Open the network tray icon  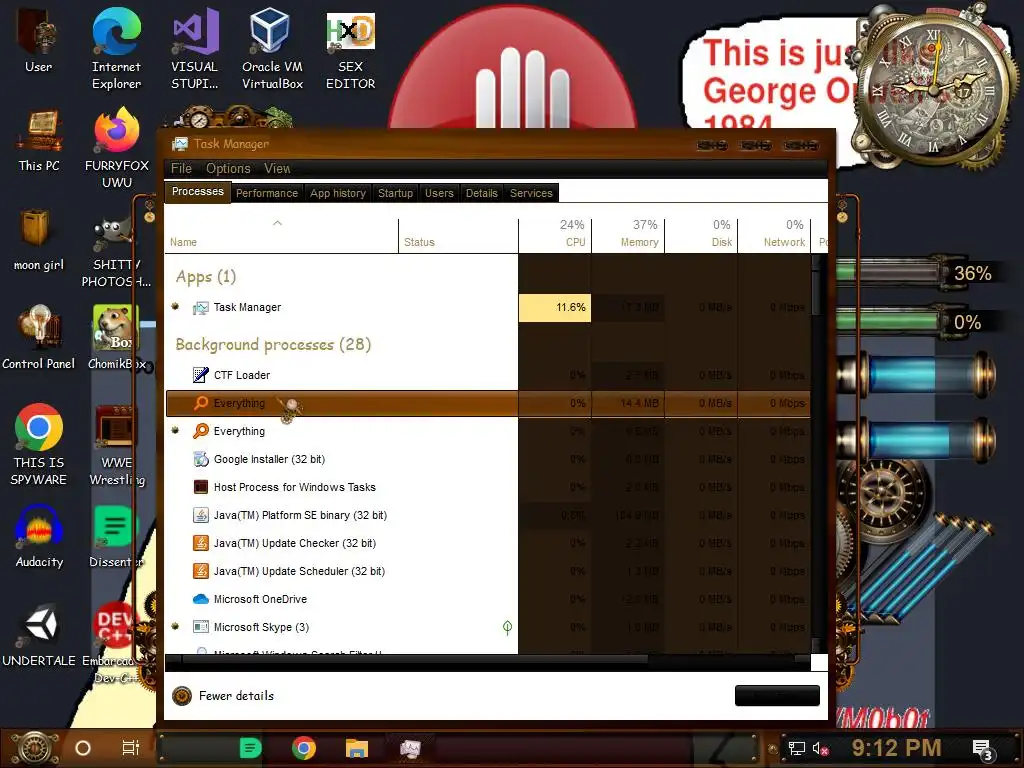pos(796,748)
